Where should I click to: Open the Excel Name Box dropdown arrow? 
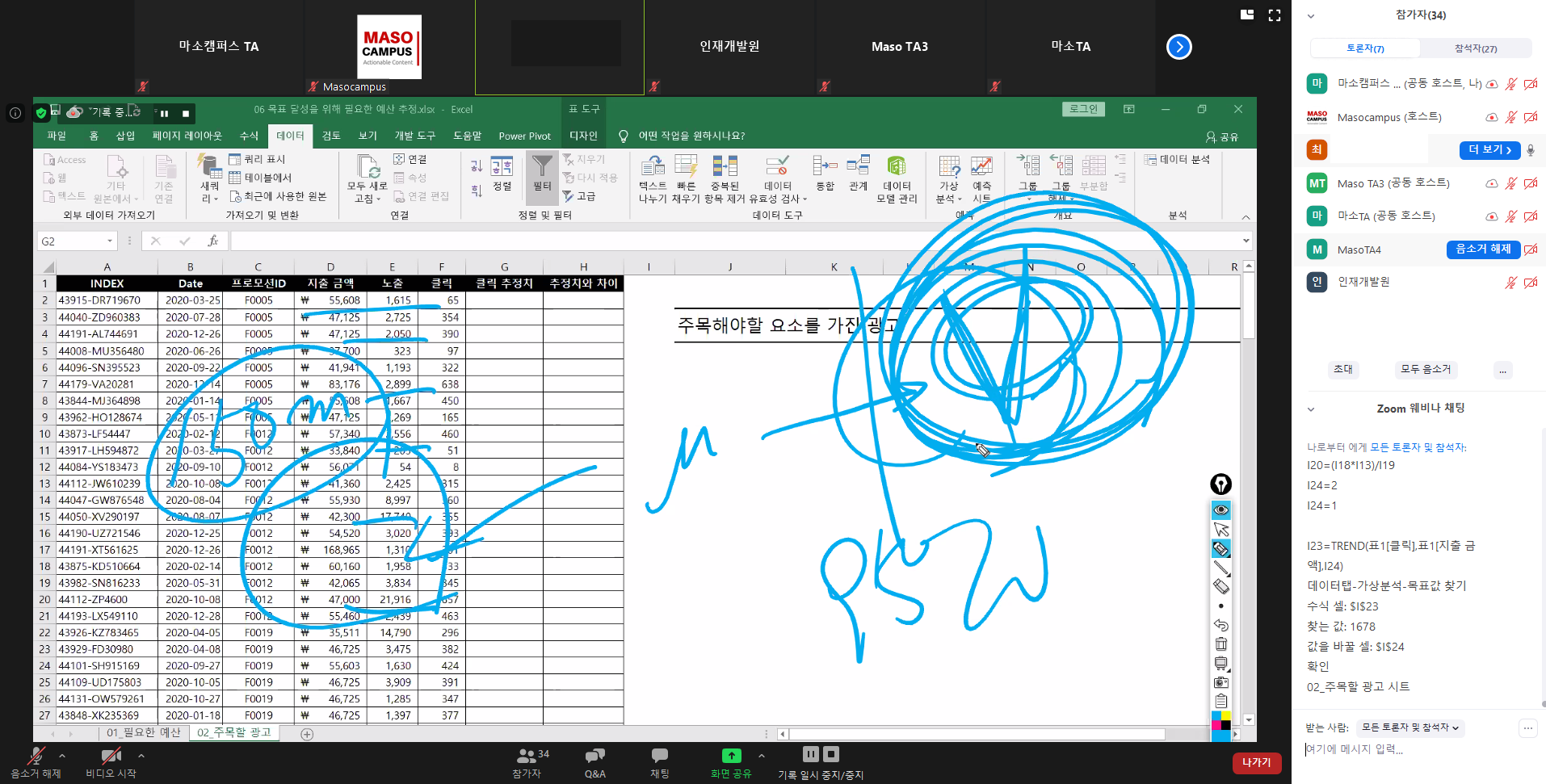point(110,241)
